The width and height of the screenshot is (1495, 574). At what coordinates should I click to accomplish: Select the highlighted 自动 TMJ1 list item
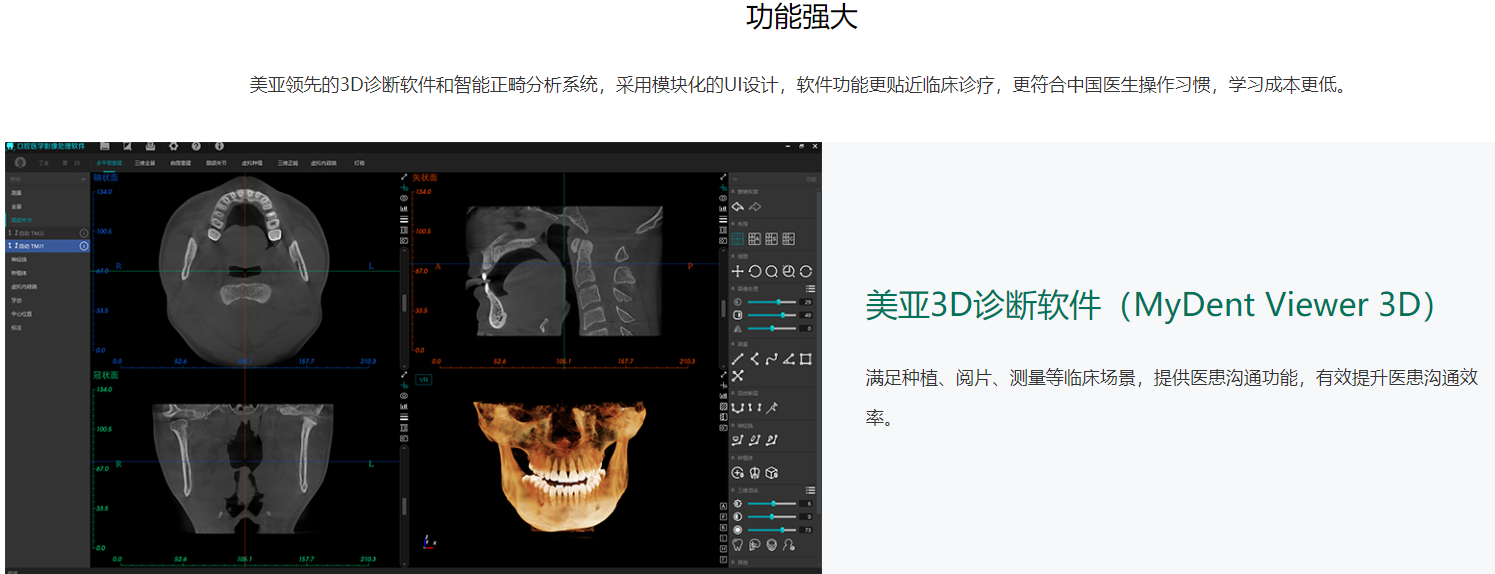47,246
